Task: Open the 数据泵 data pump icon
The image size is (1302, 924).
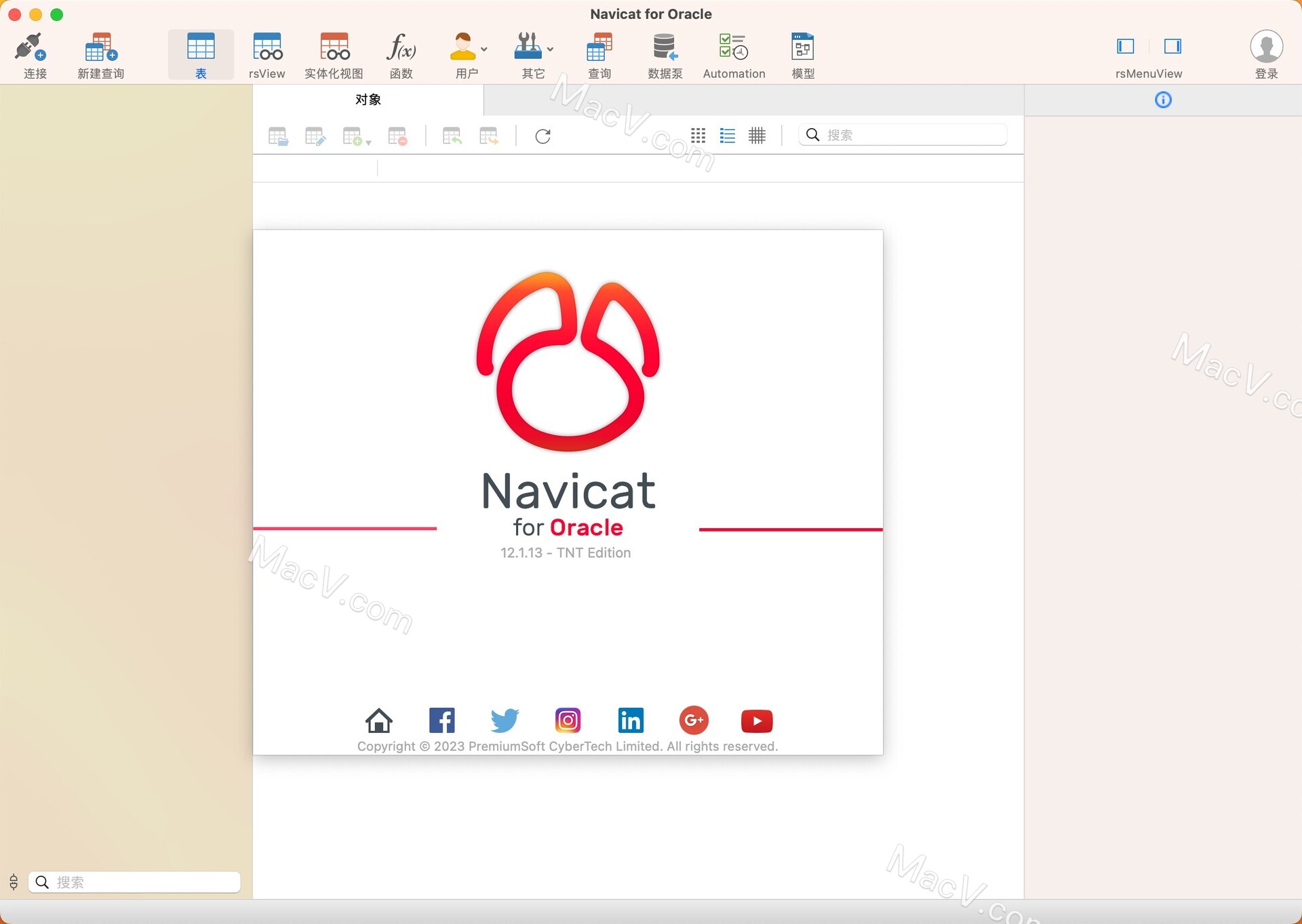Action: coord(665,47)
